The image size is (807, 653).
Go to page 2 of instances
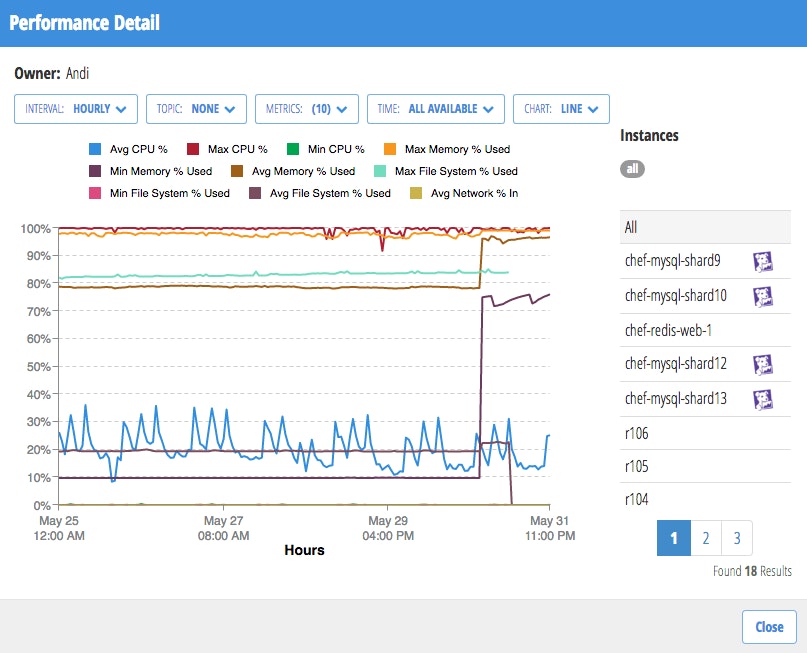click(x=706, y=539)
